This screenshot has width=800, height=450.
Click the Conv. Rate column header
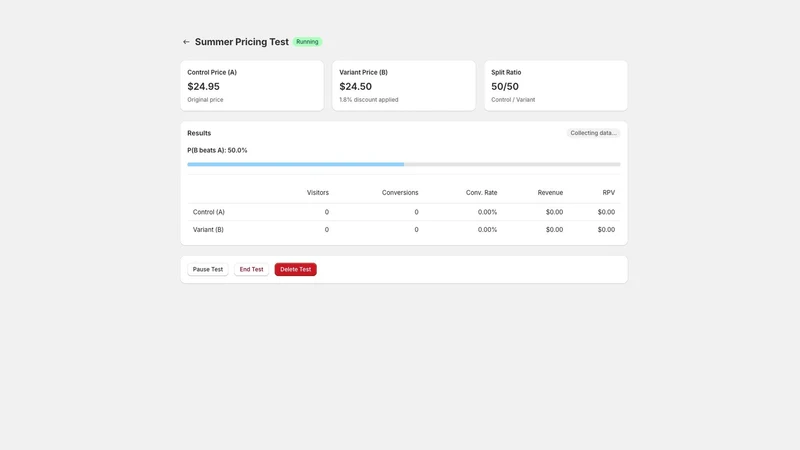[481, 193]
